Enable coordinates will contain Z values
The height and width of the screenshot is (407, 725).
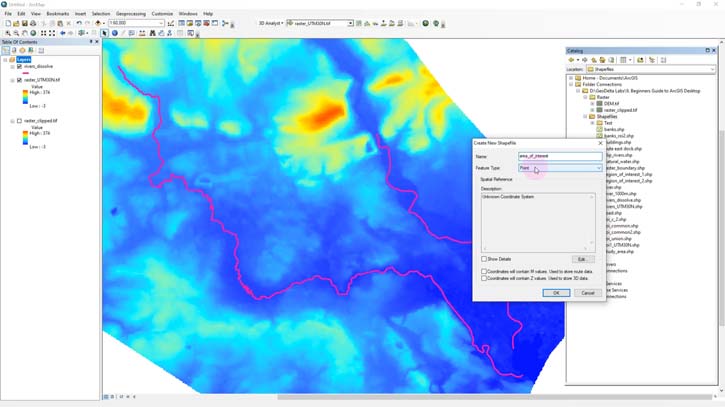pyautogui.click(x=484, y=278)
